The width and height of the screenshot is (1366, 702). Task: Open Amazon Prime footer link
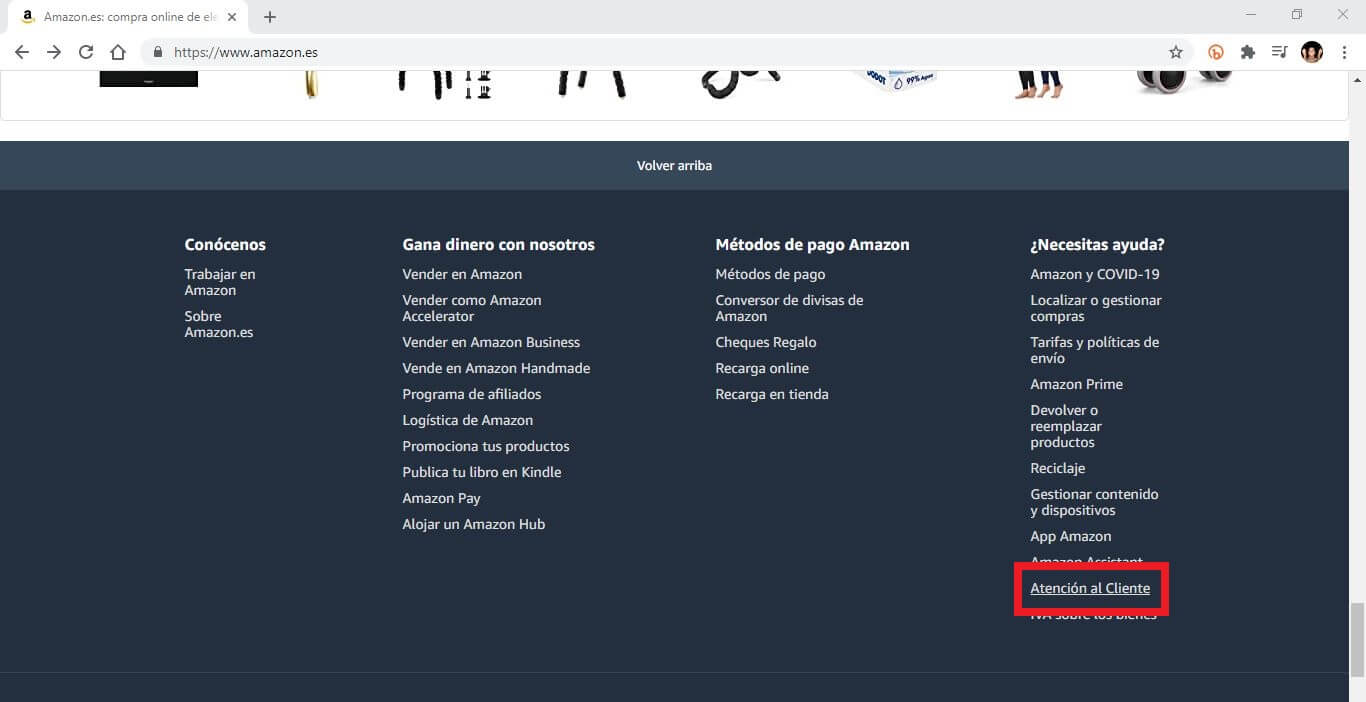1077,384
